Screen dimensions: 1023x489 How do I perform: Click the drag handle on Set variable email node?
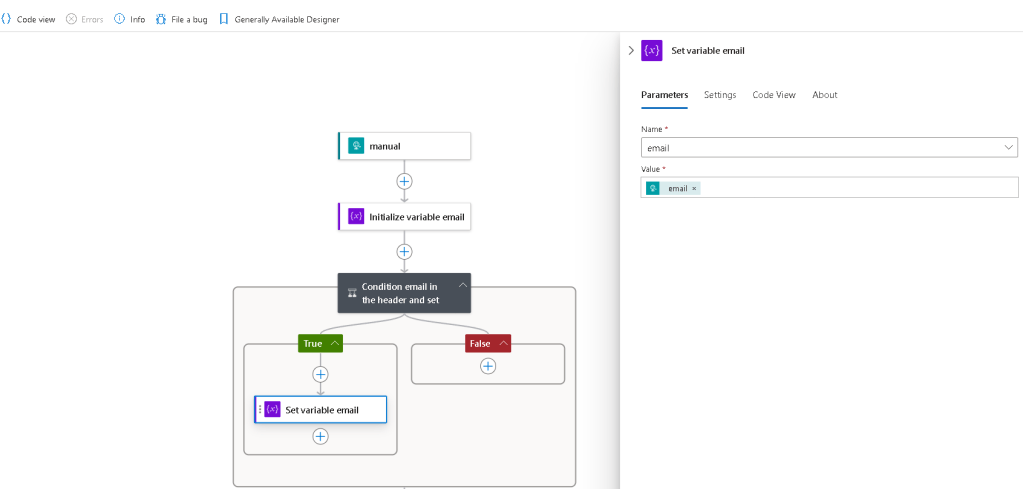click(x=260, y=409)
